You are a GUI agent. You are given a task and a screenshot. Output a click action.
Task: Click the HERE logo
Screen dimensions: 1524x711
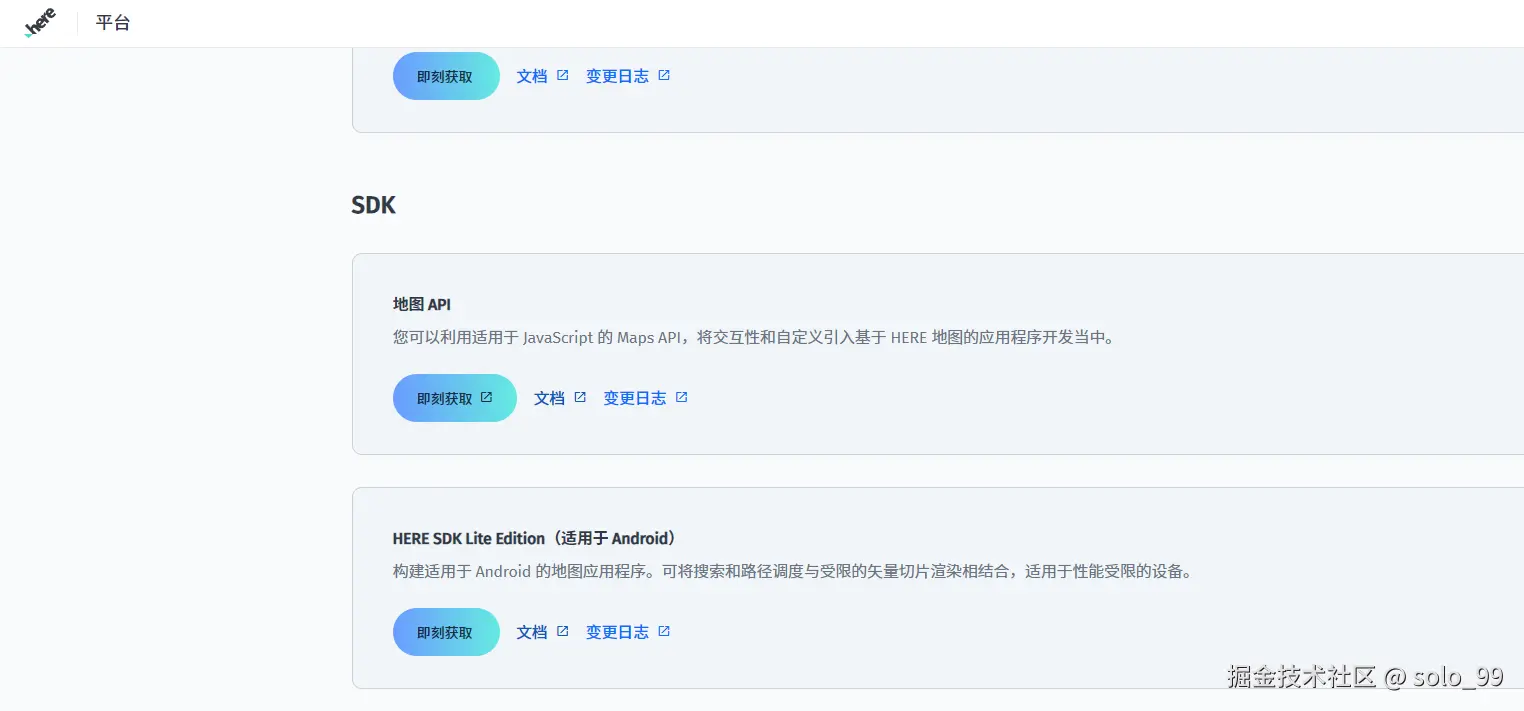(x=40, y=23)
